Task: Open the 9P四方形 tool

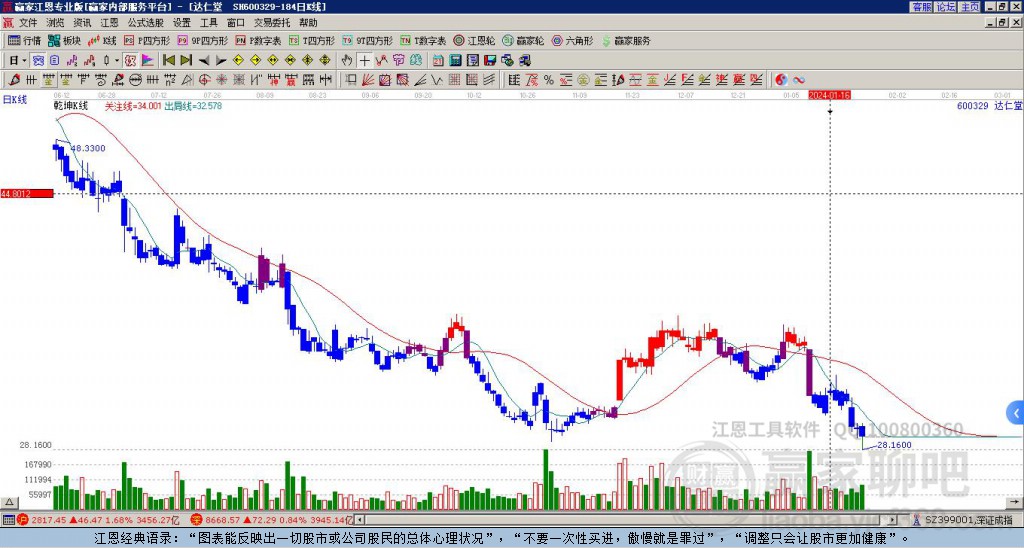Action: 202,40
